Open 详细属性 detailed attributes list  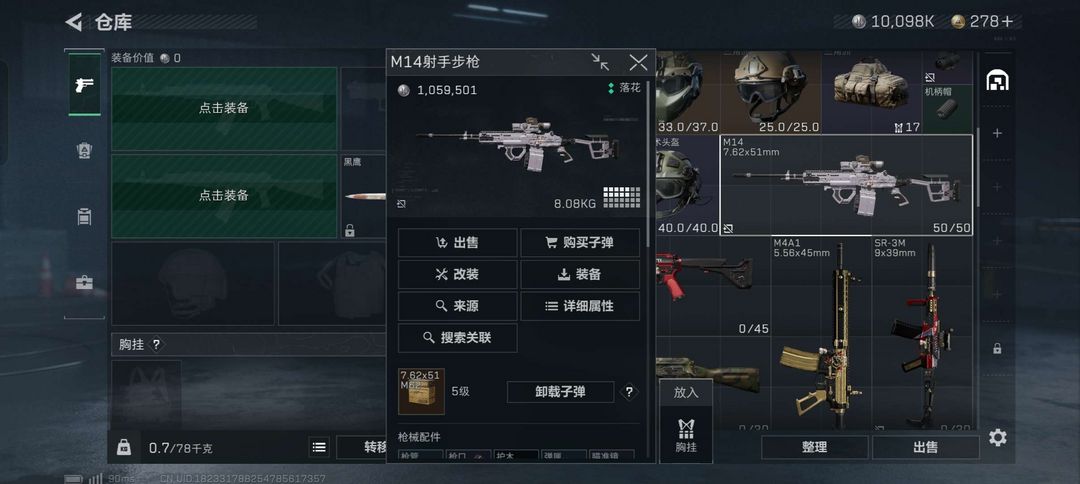[580, 306]
